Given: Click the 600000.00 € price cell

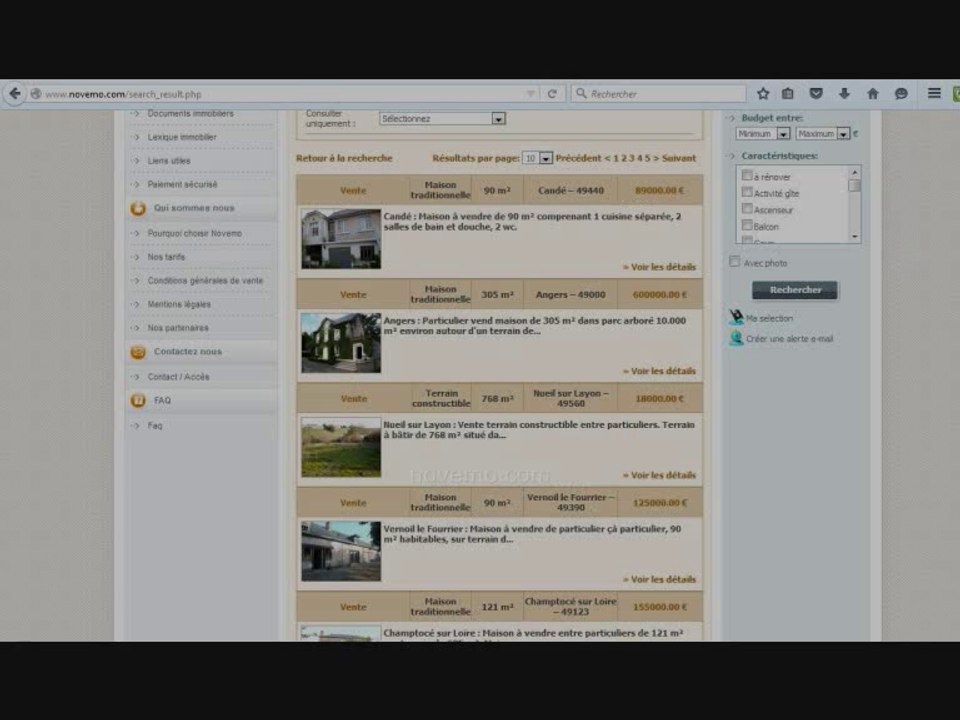Looking at the screenshot, I should tap(660, 294).
